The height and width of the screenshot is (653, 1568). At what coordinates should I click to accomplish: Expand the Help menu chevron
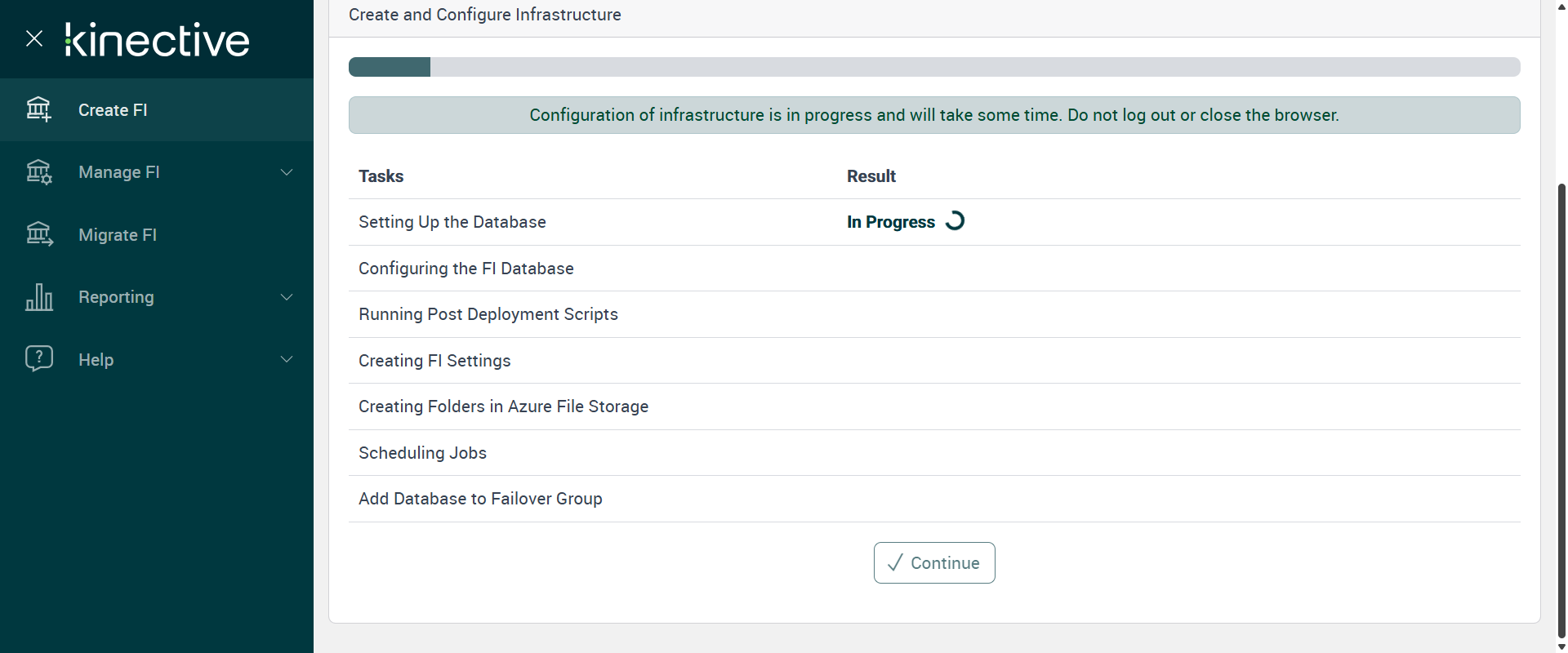coord(287,359)
